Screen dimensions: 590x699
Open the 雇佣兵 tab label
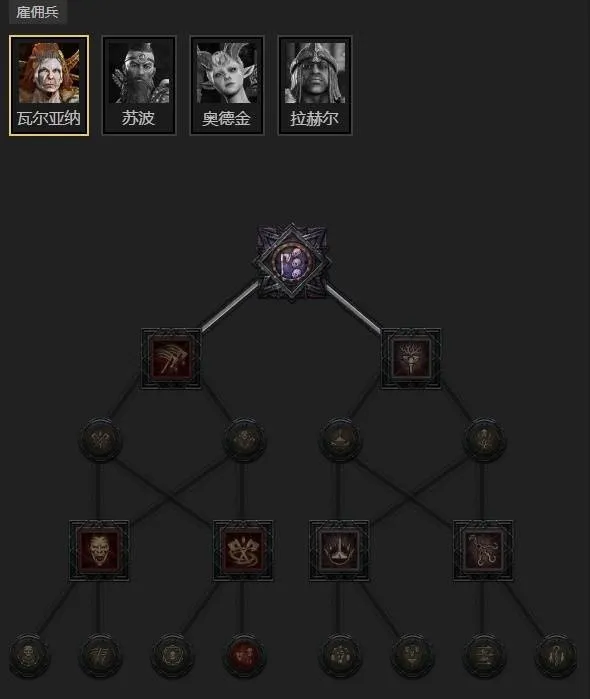coord(37,12)
